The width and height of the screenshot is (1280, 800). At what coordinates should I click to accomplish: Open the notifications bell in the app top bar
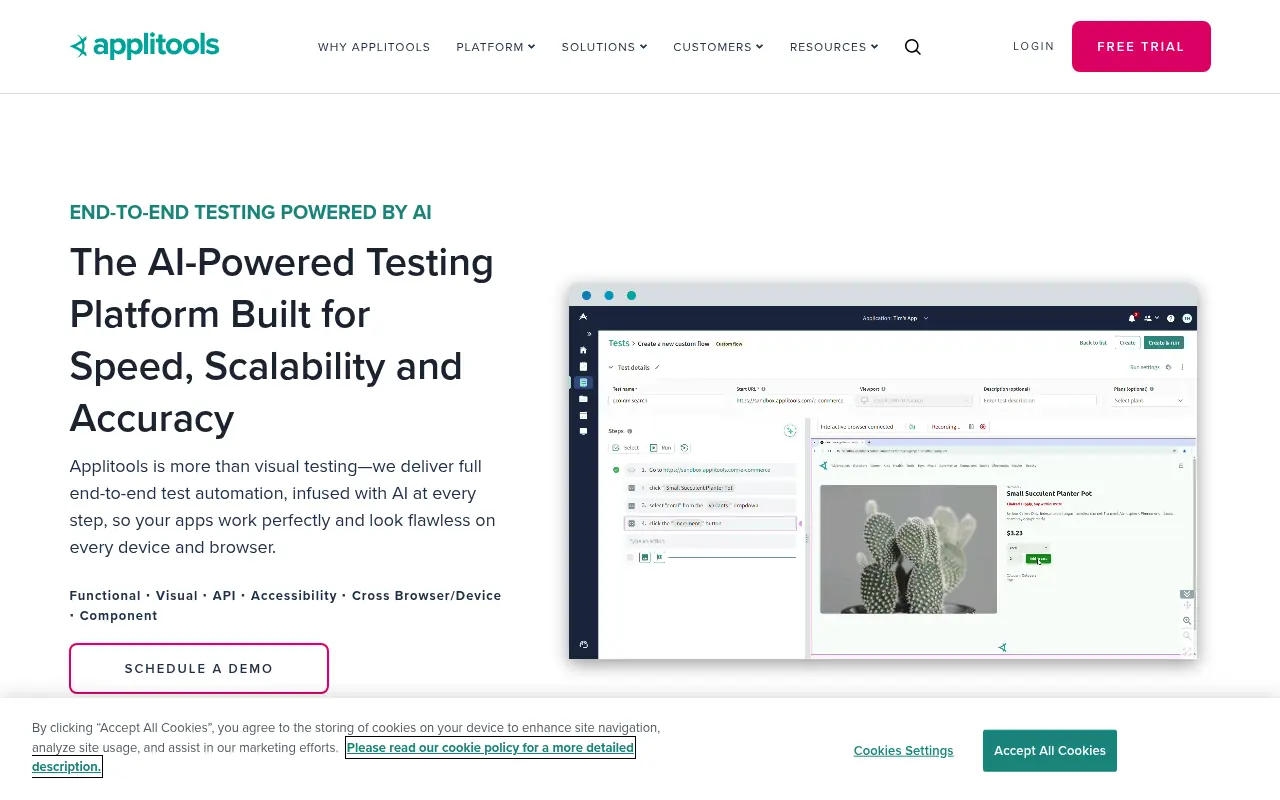[1132, 318]
